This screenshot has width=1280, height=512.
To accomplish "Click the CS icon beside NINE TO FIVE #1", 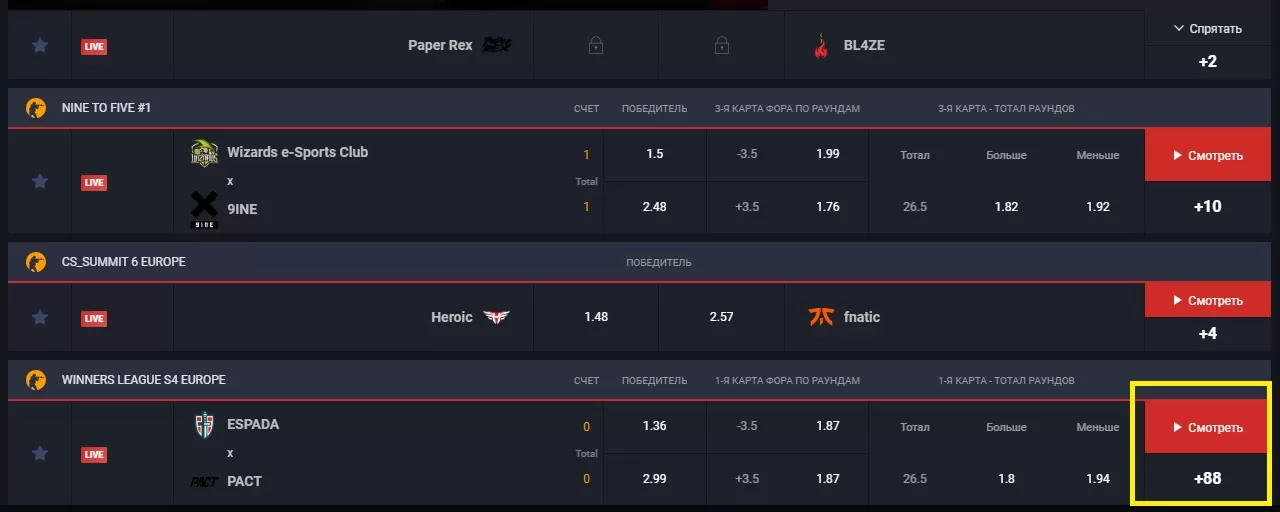I will point(36,108).
